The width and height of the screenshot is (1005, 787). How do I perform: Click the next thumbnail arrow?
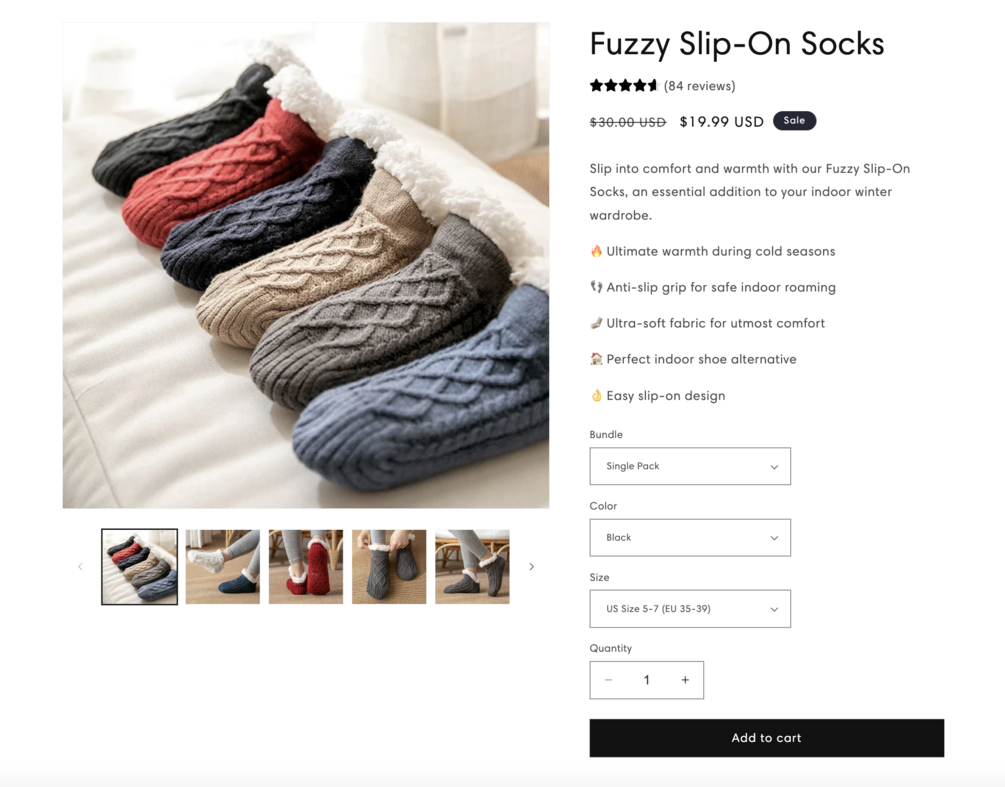(531, 567)
